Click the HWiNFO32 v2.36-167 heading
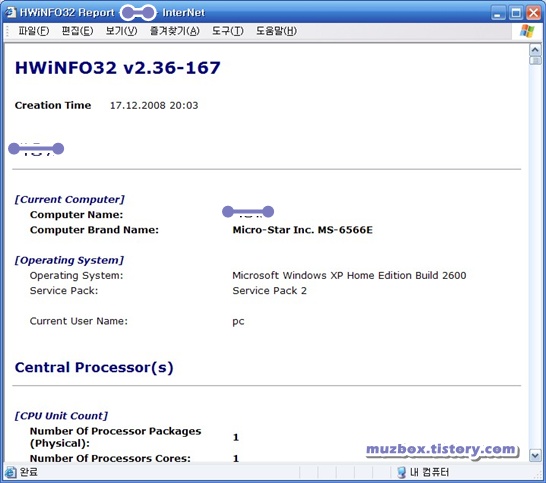This screenshot has width=546, height=483. [118, 68]
